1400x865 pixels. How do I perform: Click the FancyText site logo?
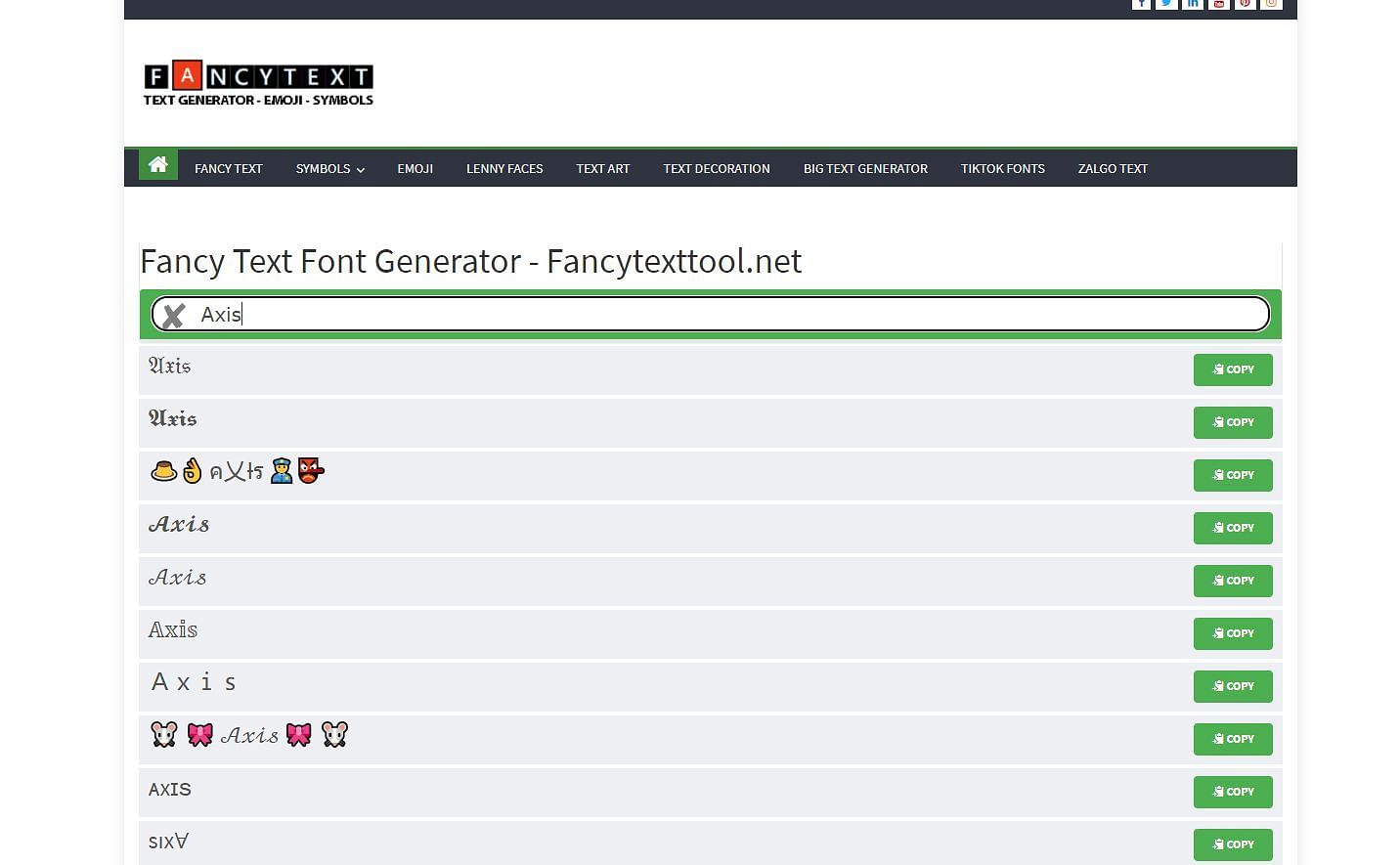click(258, 83)
